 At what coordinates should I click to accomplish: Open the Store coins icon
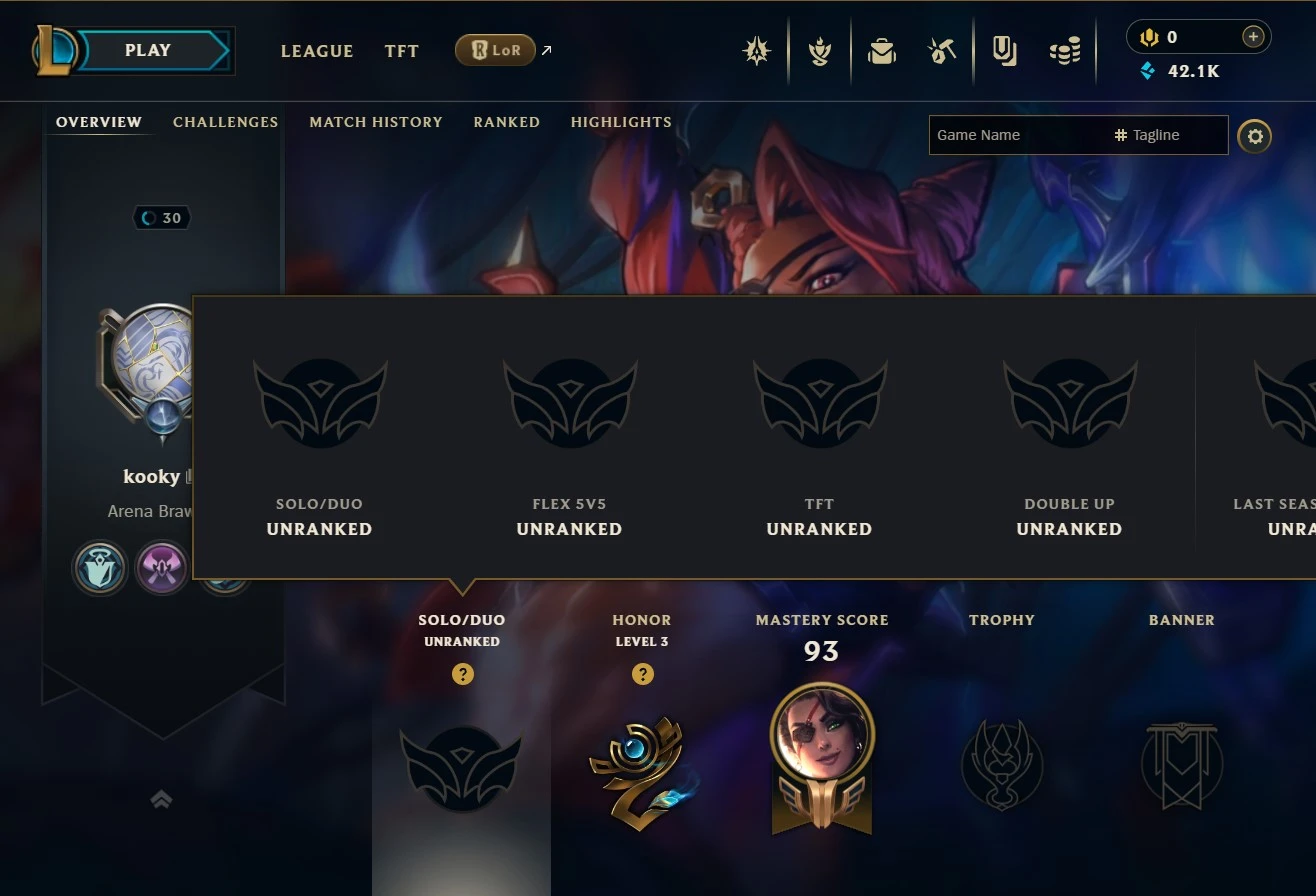[1065, 51]
